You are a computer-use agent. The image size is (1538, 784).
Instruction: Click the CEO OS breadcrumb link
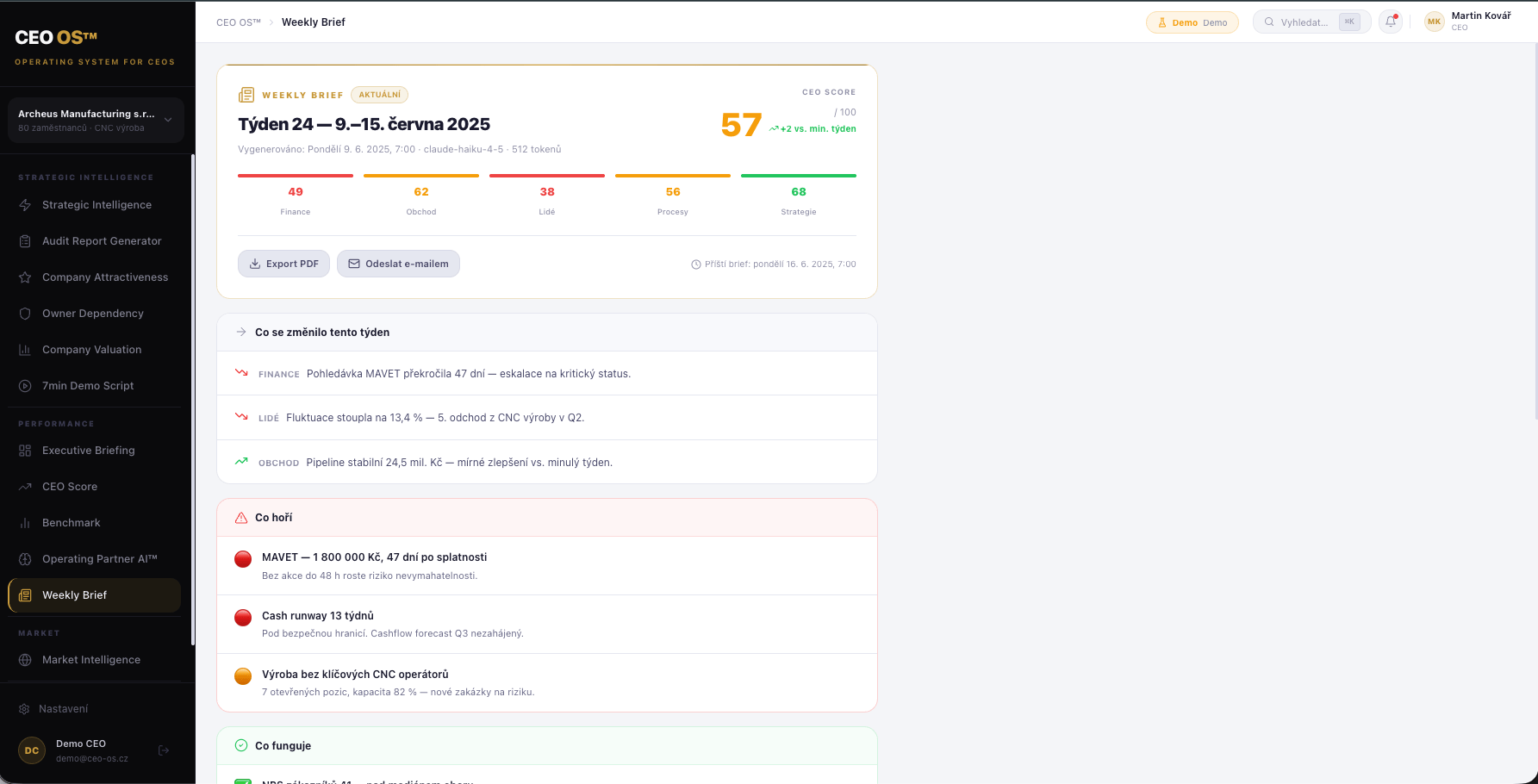point(239,22)
